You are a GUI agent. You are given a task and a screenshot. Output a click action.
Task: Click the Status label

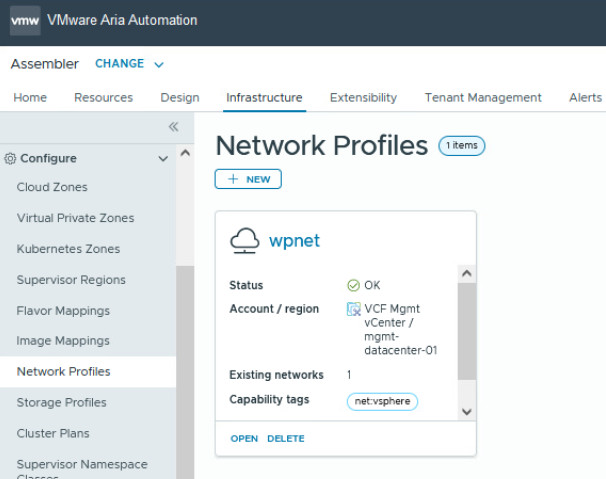click(x=246, y=285)
